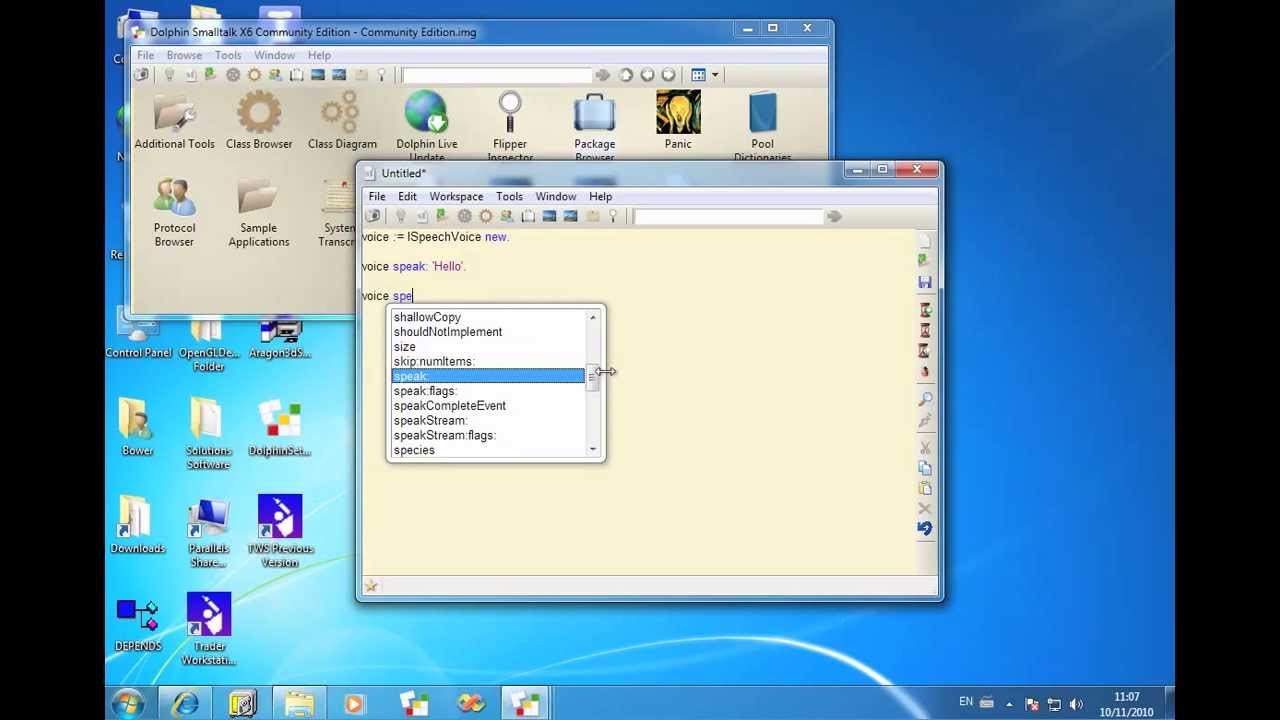Open the Workspace menu

456,196
